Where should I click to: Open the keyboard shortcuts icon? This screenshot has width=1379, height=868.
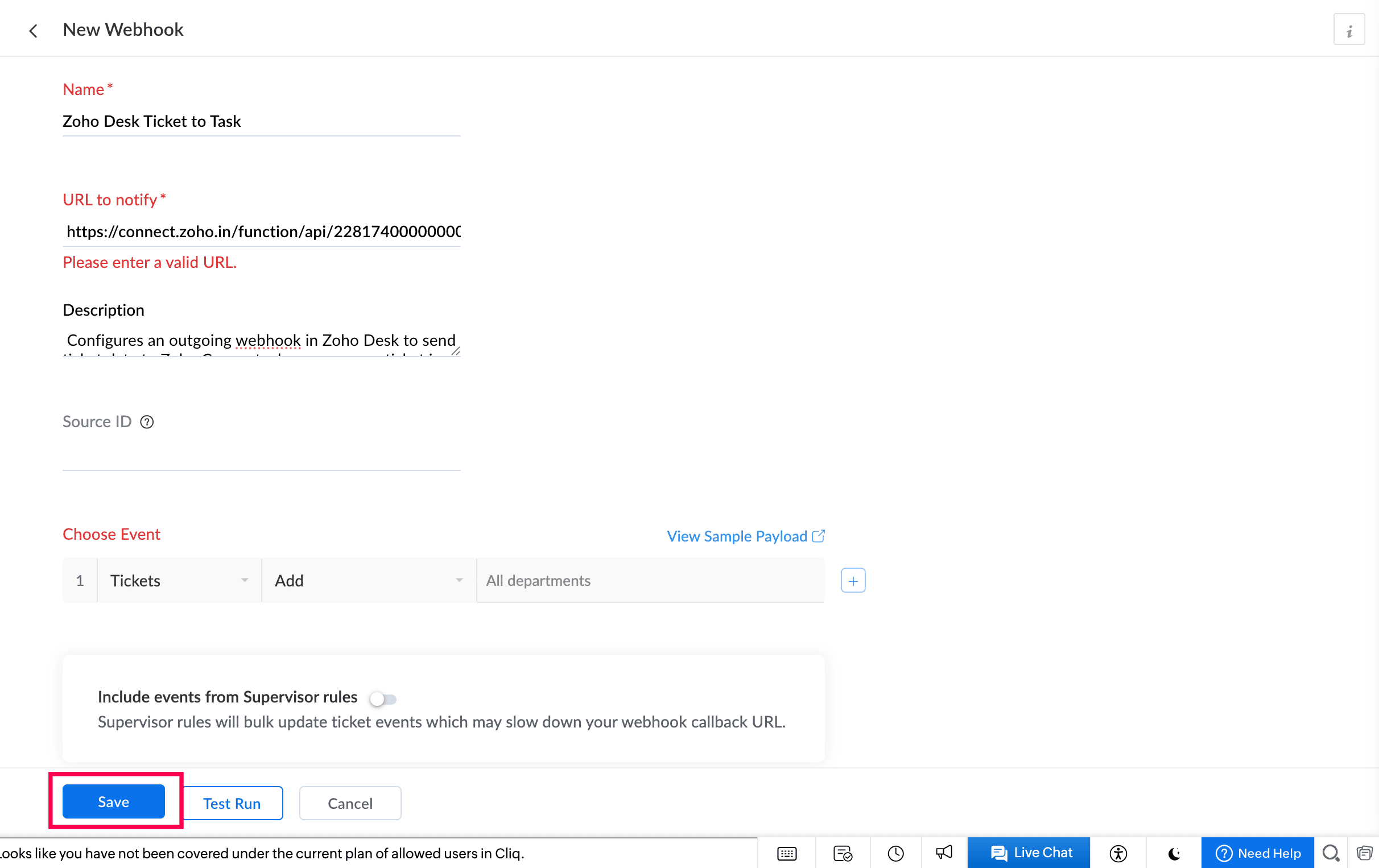click(x=786, y=853)
